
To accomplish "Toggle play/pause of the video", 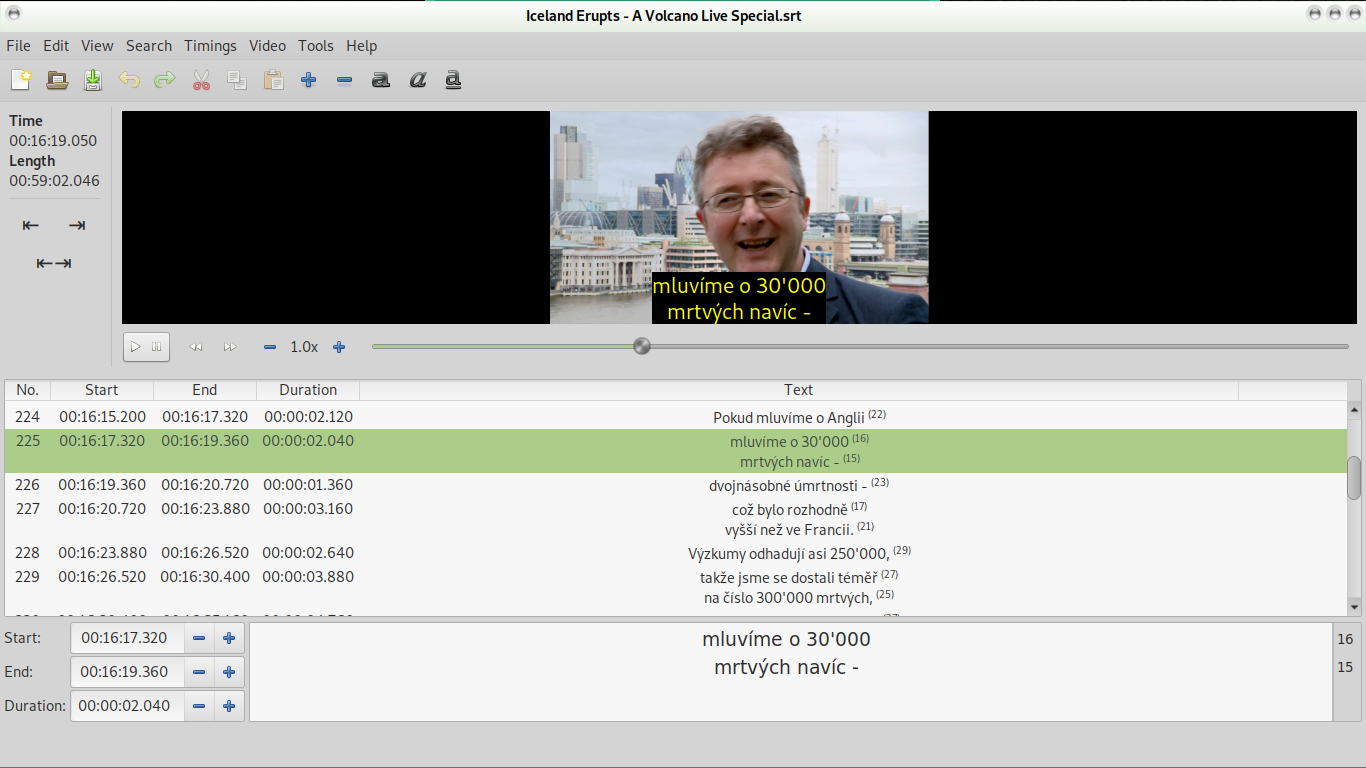I will click(146, 347).
